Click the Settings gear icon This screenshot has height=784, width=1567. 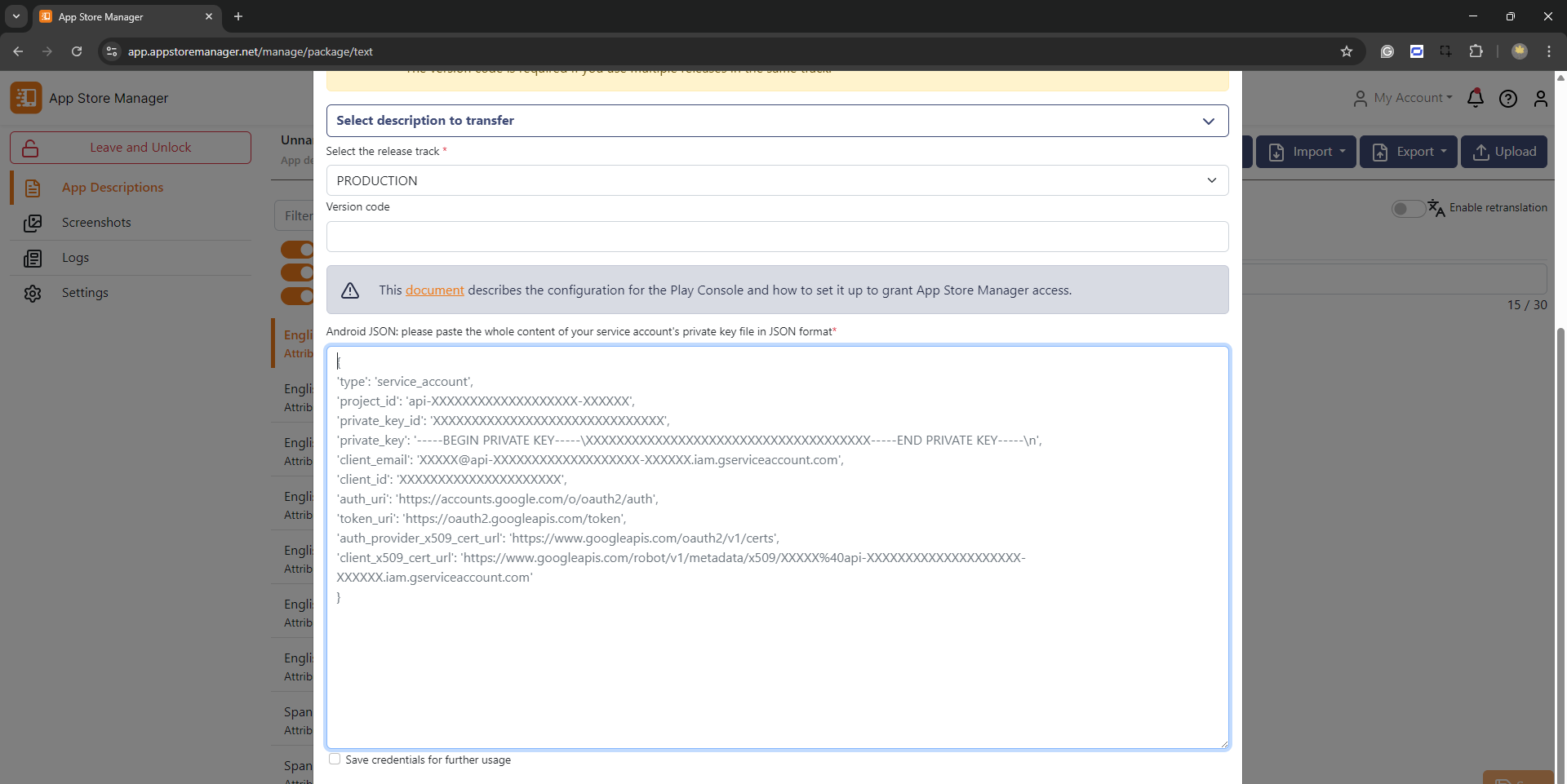[x=33, y=293]
